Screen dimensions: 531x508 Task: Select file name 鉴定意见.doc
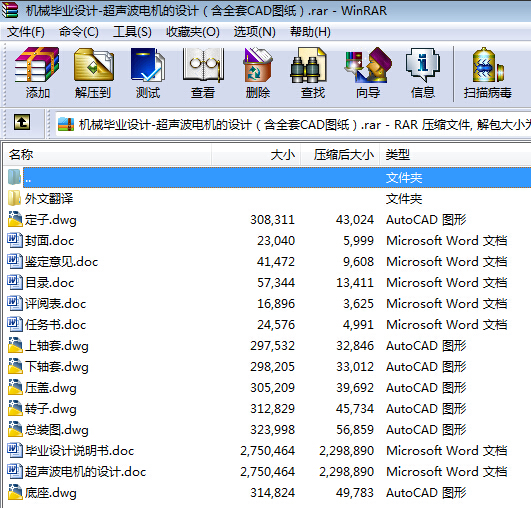pos(61,262)
